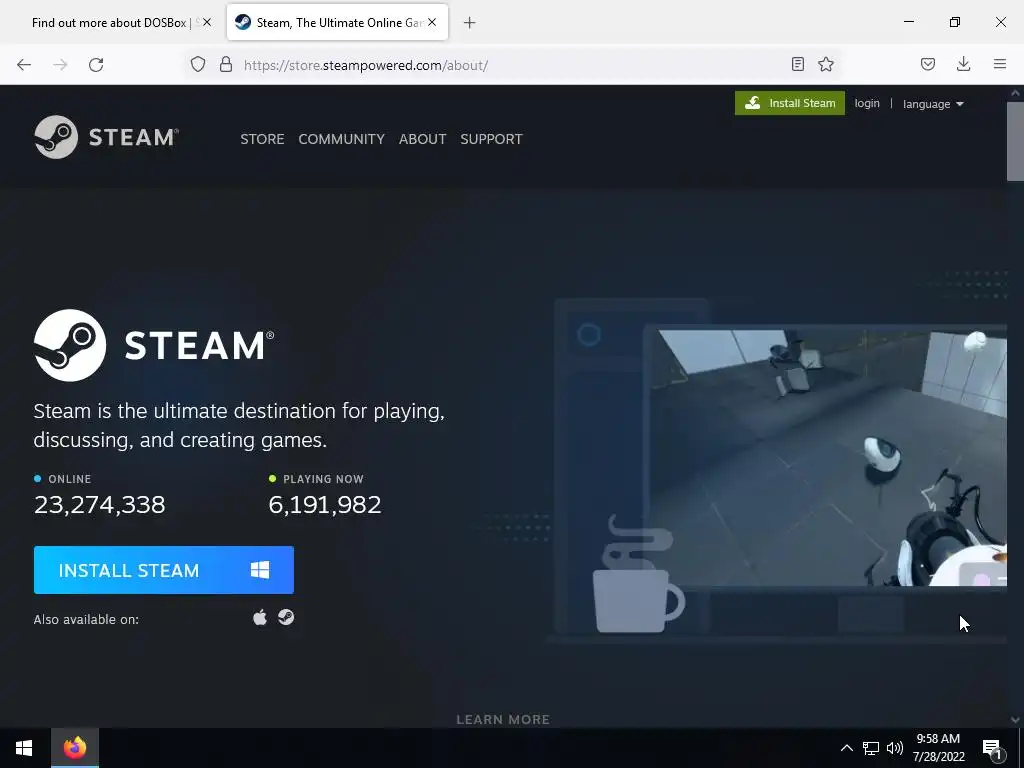
Task: Open the STORE menu
Action: [262, 139]
